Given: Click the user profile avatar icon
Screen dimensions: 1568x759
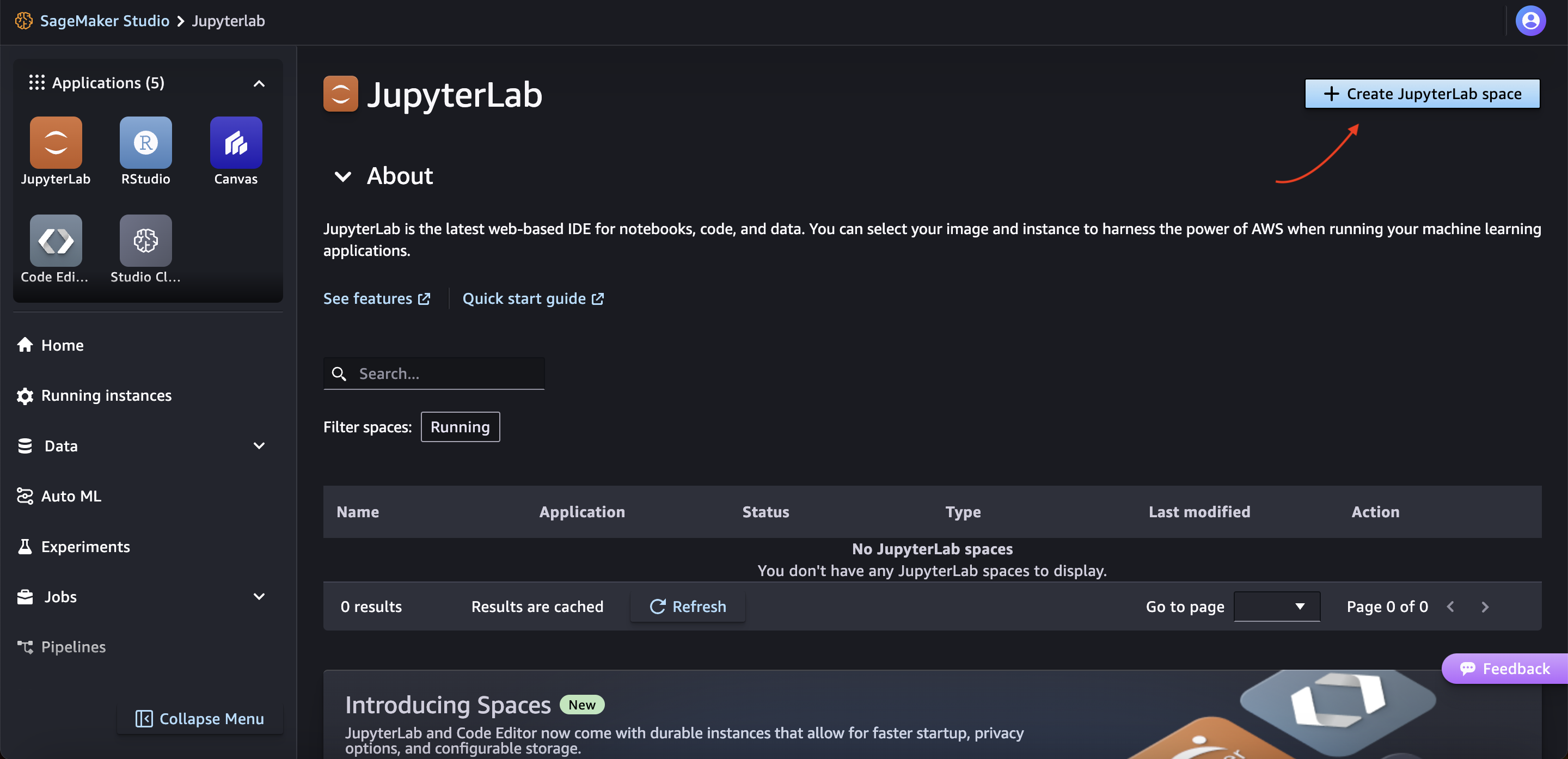Looking at the screenshot, I should tap(1530, 21).
